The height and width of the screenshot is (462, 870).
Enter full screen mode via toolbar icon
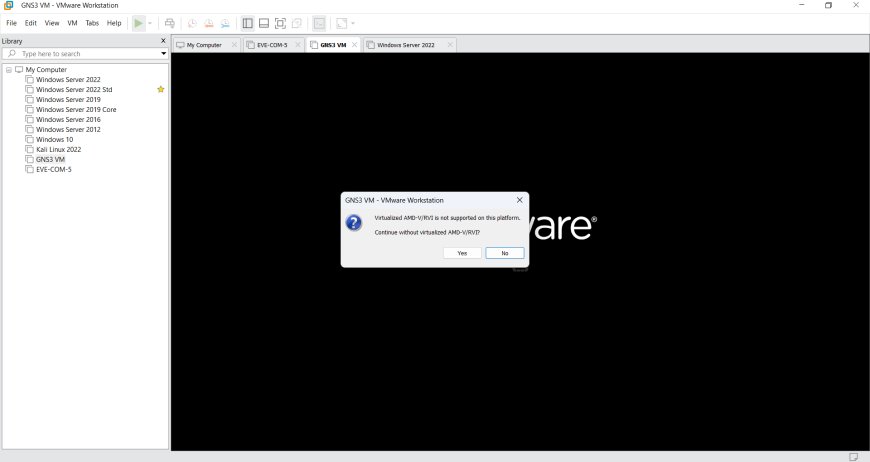point(280,23)
